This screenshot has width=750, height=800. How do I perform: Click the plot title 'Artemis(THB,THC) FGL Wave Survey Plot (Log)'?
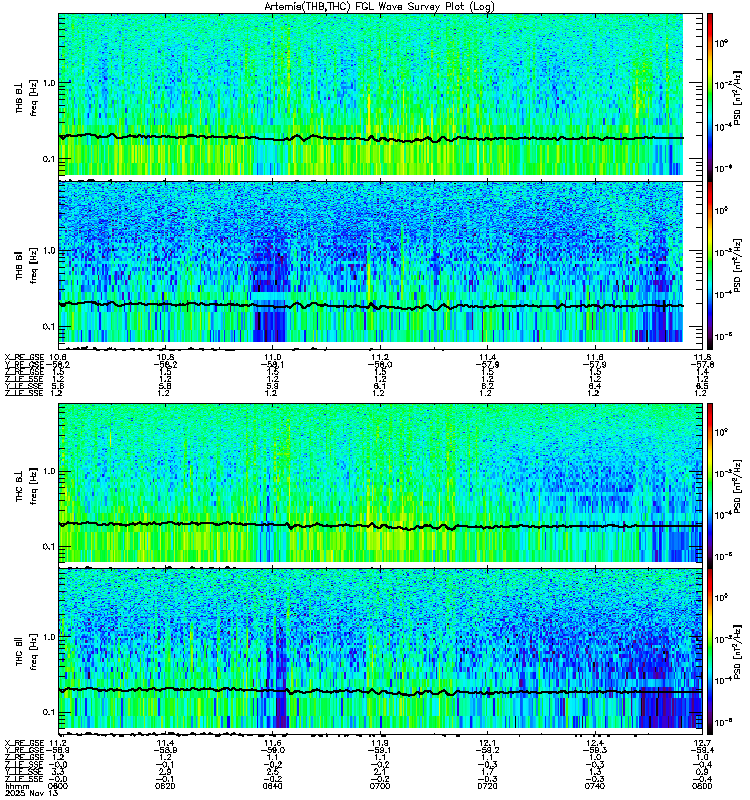(x=379, y=7)
